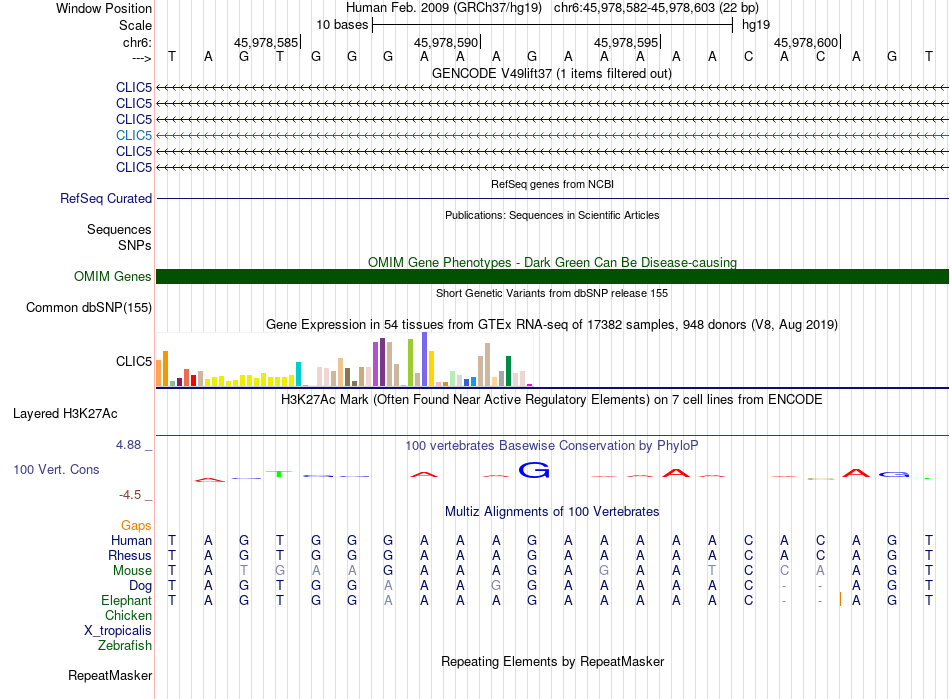The width and height of the screenshot is (950, 699).
Task: Click the Window Position label
Action: pyautogui.click(x=104, y=9)
